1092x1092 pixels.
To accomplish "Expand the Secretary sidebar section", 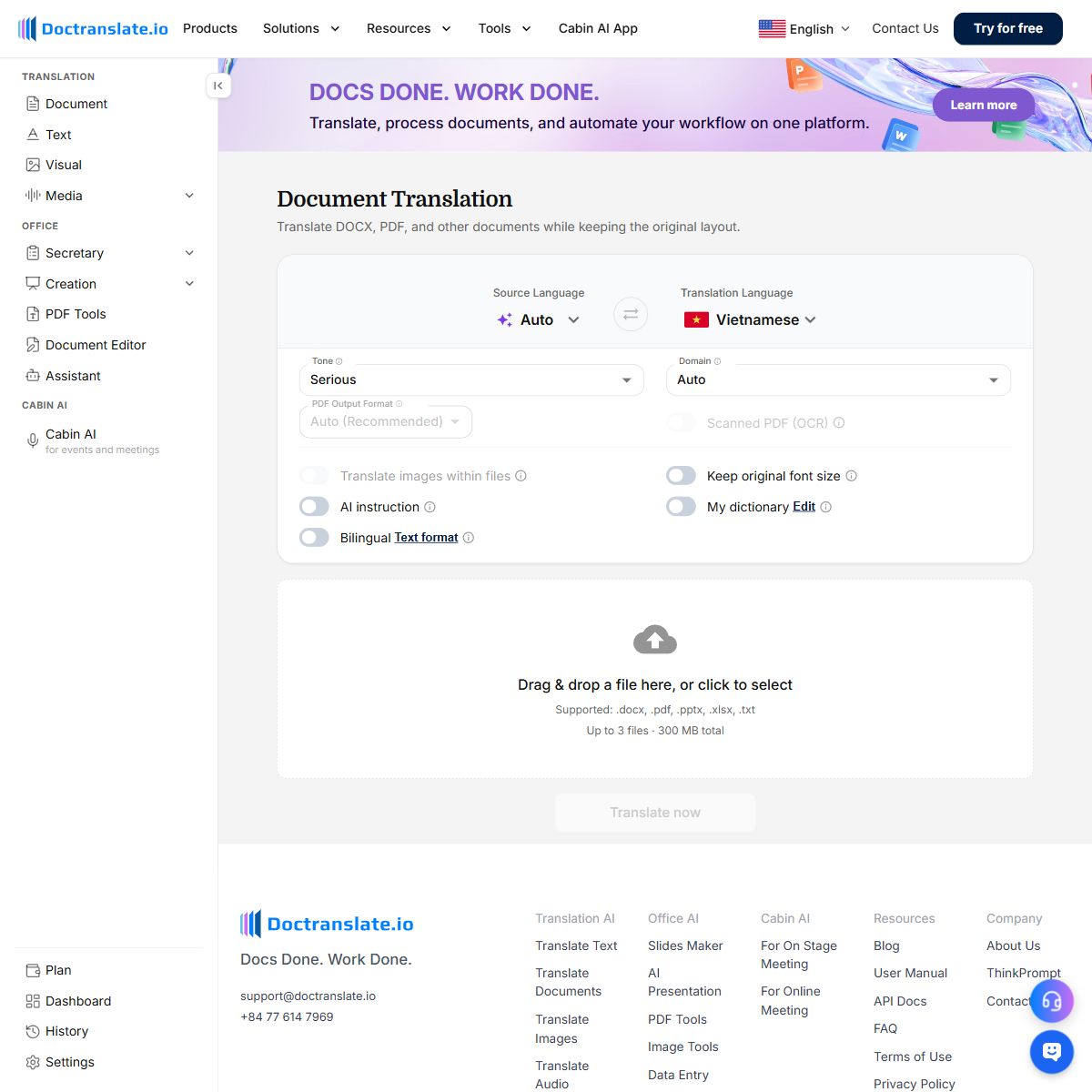I will pos(189,253).
